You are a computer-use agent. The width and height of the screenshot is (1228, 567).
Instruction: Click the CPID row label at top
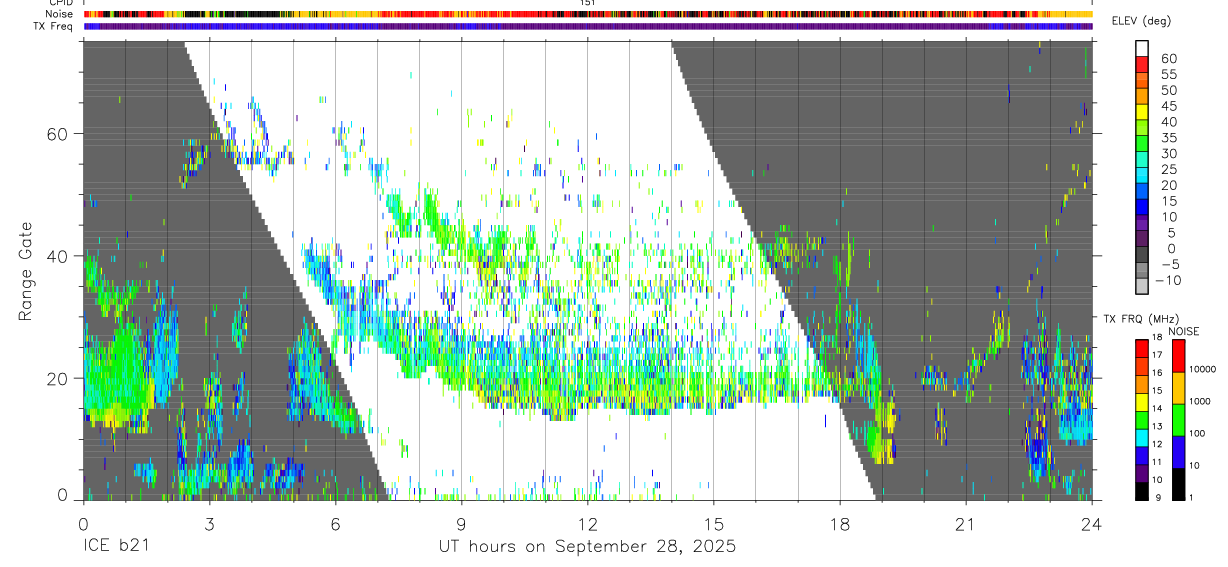click(x=60, y=3)
